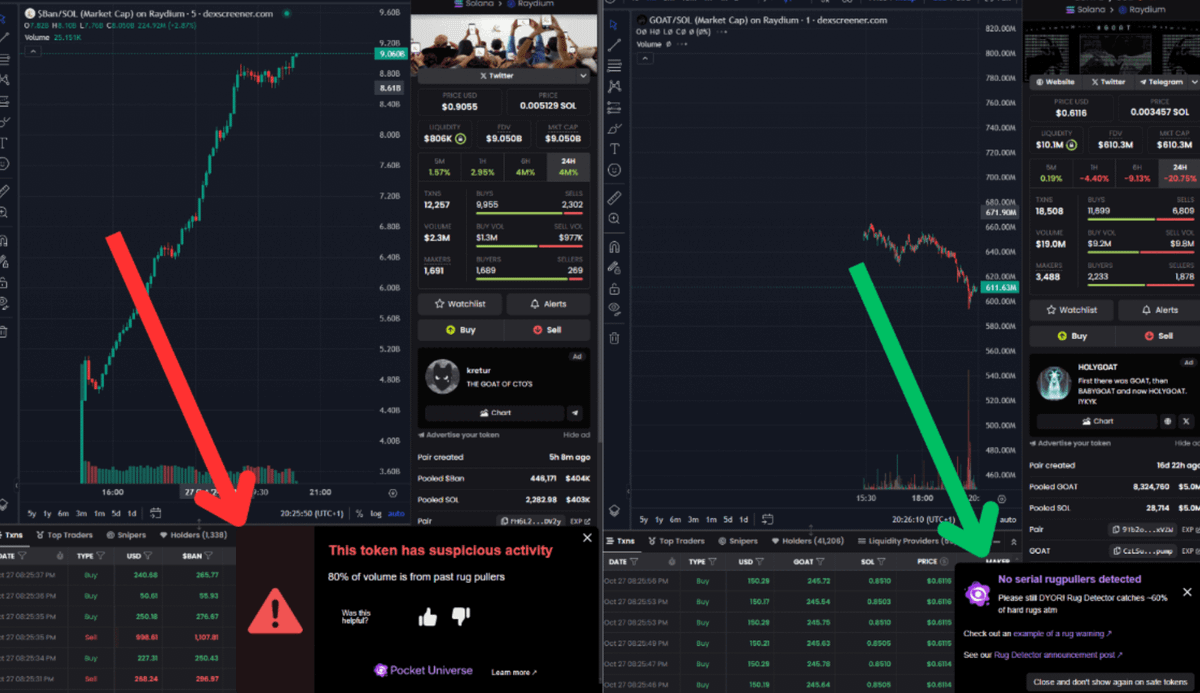Click Sell in the GOAT panel
Screen dimensions: 1200x693
[1158, 336]
